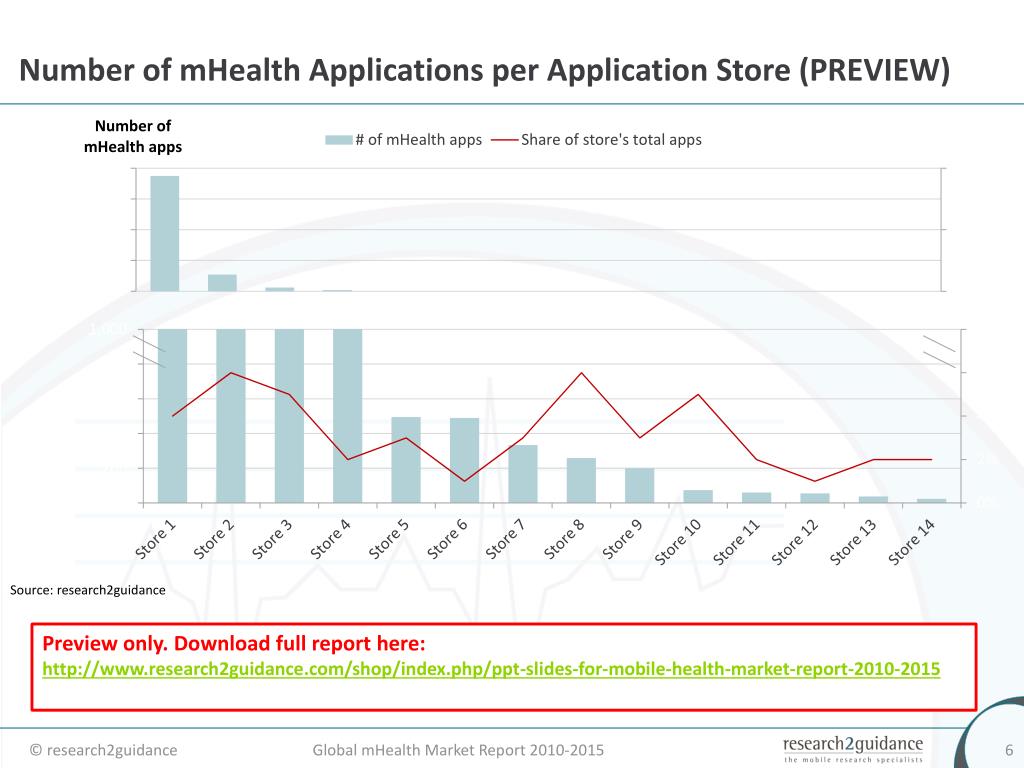Open the research2guidance full report download link

491,669
